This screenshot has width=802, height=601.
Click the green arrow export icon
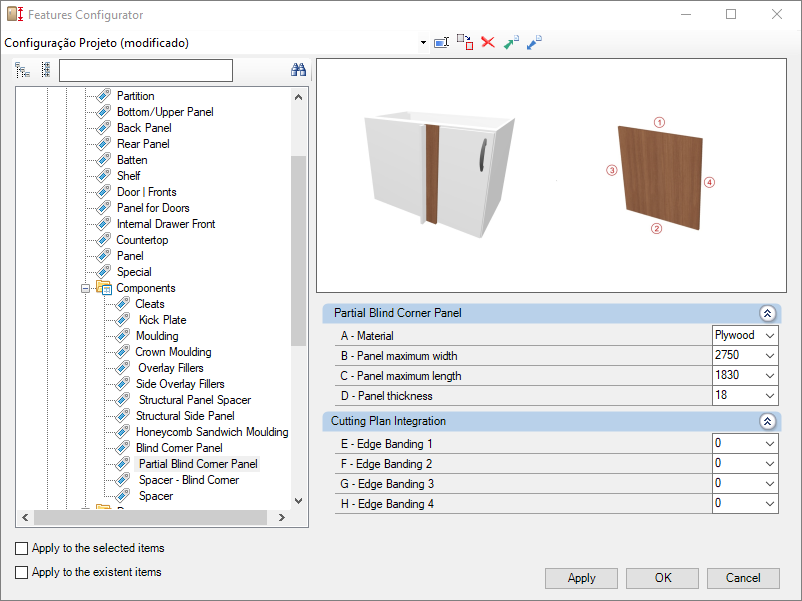511,42
